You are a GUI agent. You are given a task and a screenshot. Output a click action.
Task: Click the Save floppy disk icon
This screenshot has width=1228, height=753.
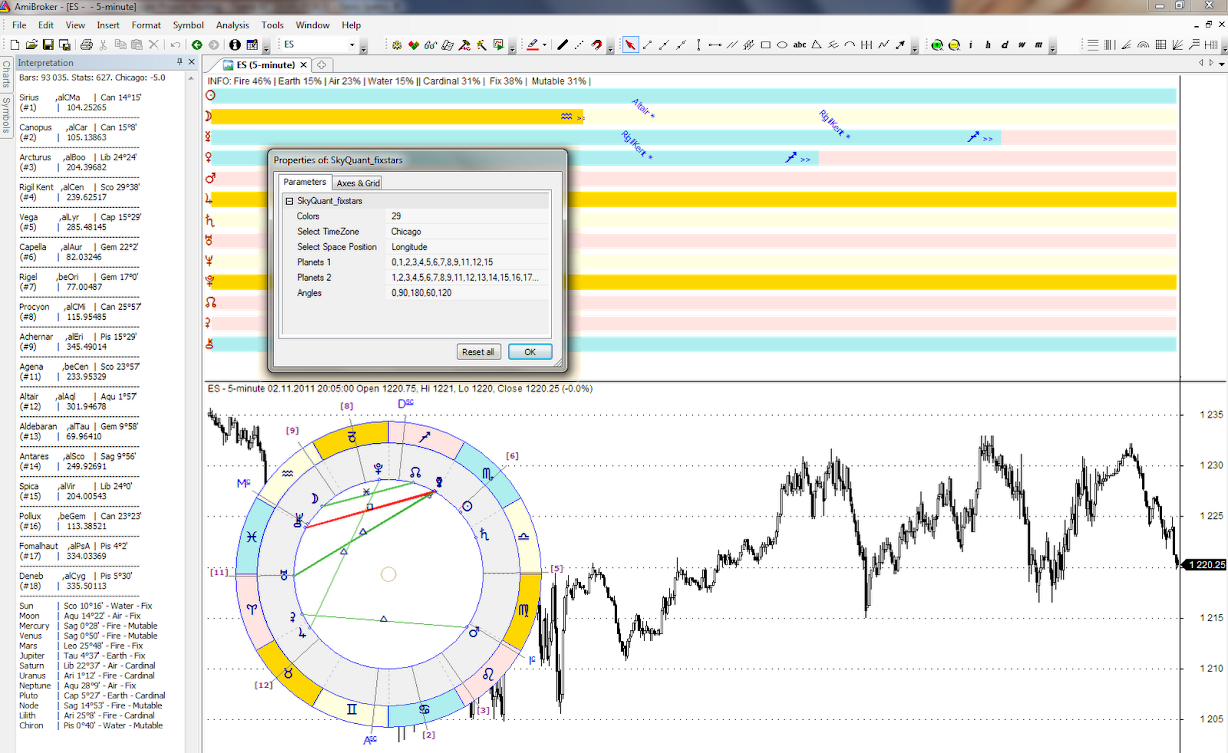coord(48,45)
